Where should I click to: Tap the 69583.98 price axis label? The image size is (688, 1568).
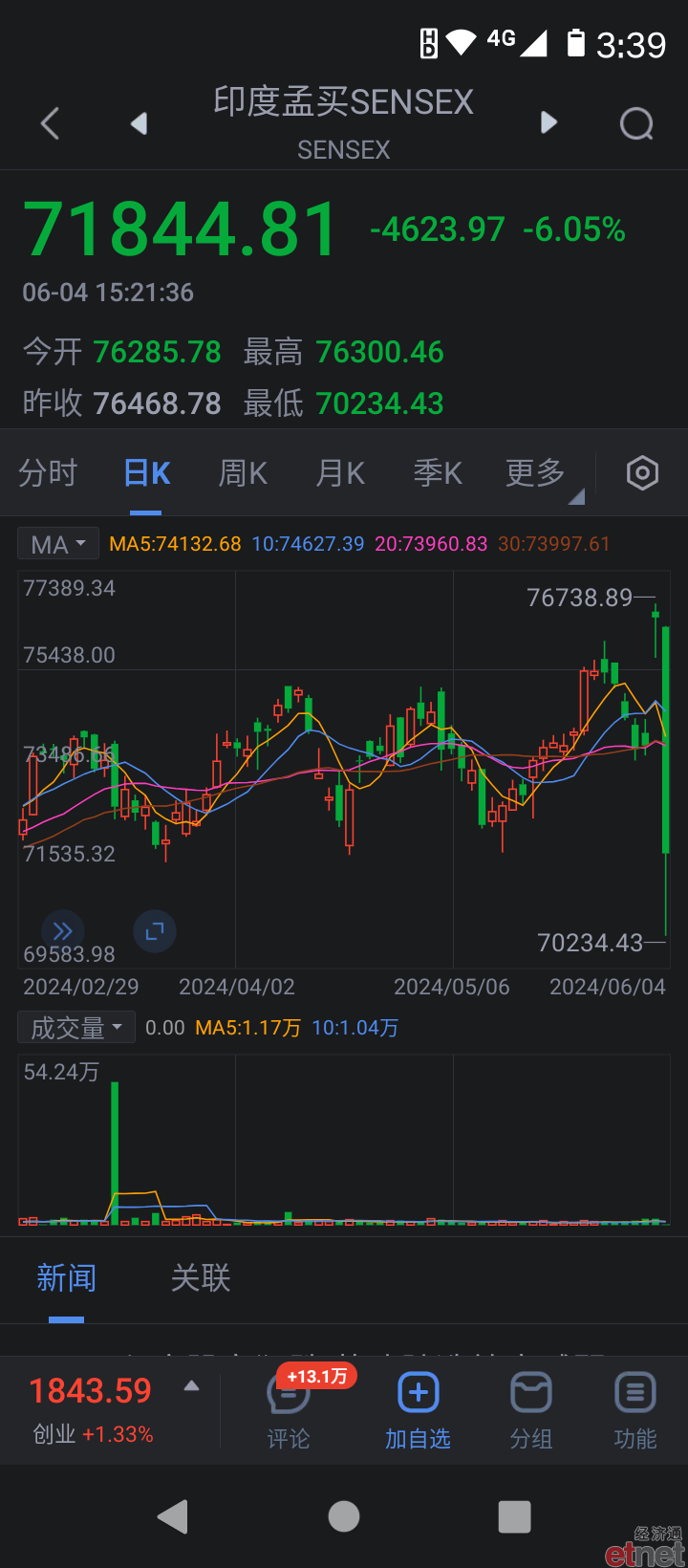(x=70, y=954)
